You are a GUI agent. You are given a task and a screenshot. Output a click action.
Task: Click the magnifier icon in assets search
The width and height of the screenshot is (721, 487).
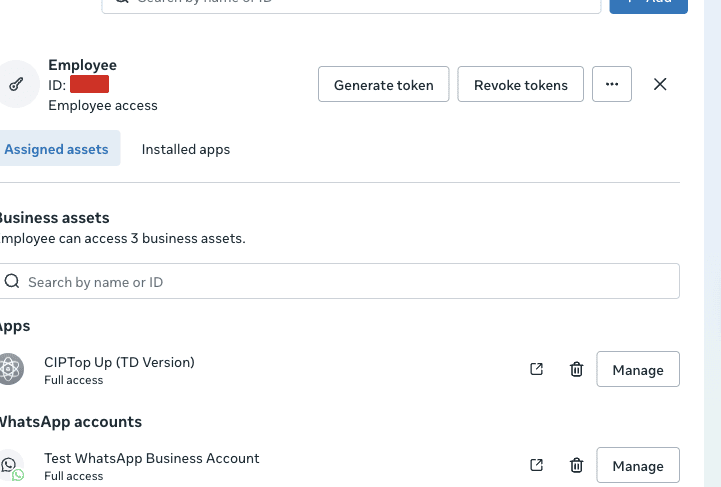12,281
